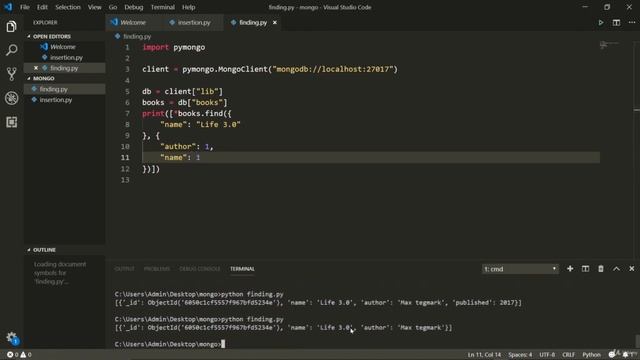The height and width of the screenshot is (360, 640).
Task: Close the finding.py editor tab
Action: point(275,22)
